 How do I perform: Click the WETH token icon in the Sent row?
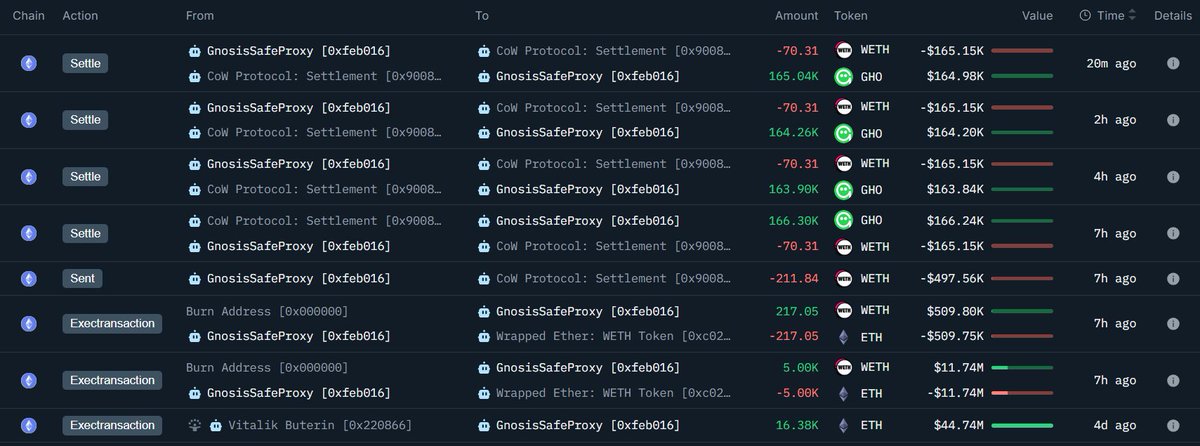click(843, 278)
